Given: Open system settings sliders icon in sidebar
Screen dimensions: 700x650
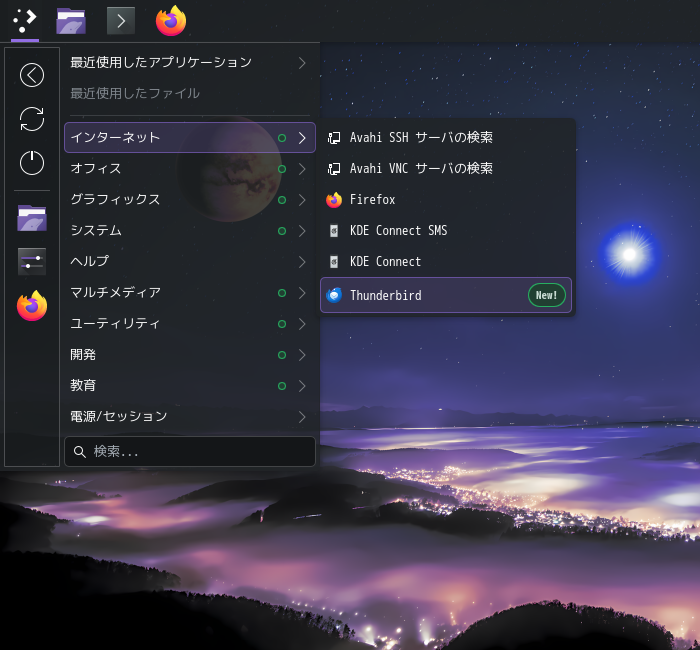Looking at the screenshot, I should 32,262.
